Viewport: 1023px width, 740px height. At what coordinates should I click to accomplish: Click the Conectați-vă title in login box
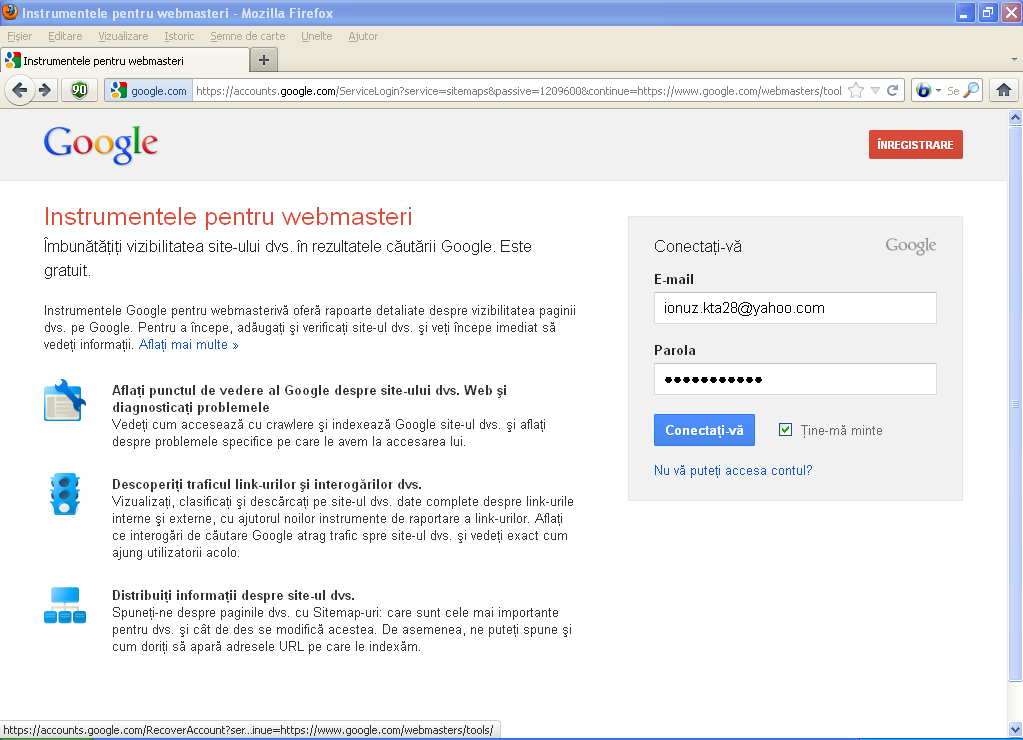click(697, 247)
